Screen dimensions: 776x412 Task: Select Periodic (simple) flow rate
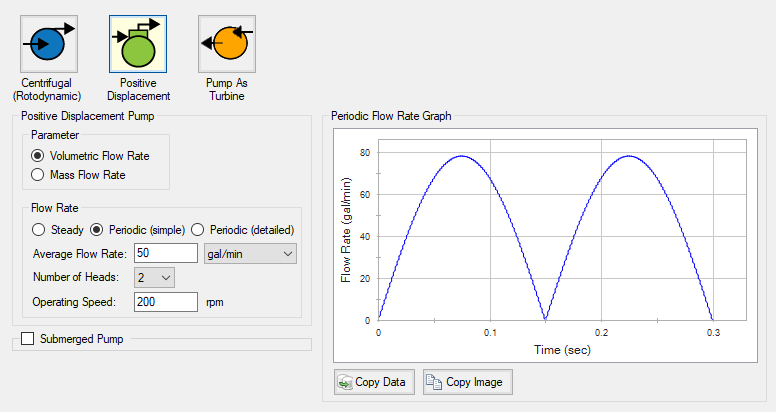98,228
